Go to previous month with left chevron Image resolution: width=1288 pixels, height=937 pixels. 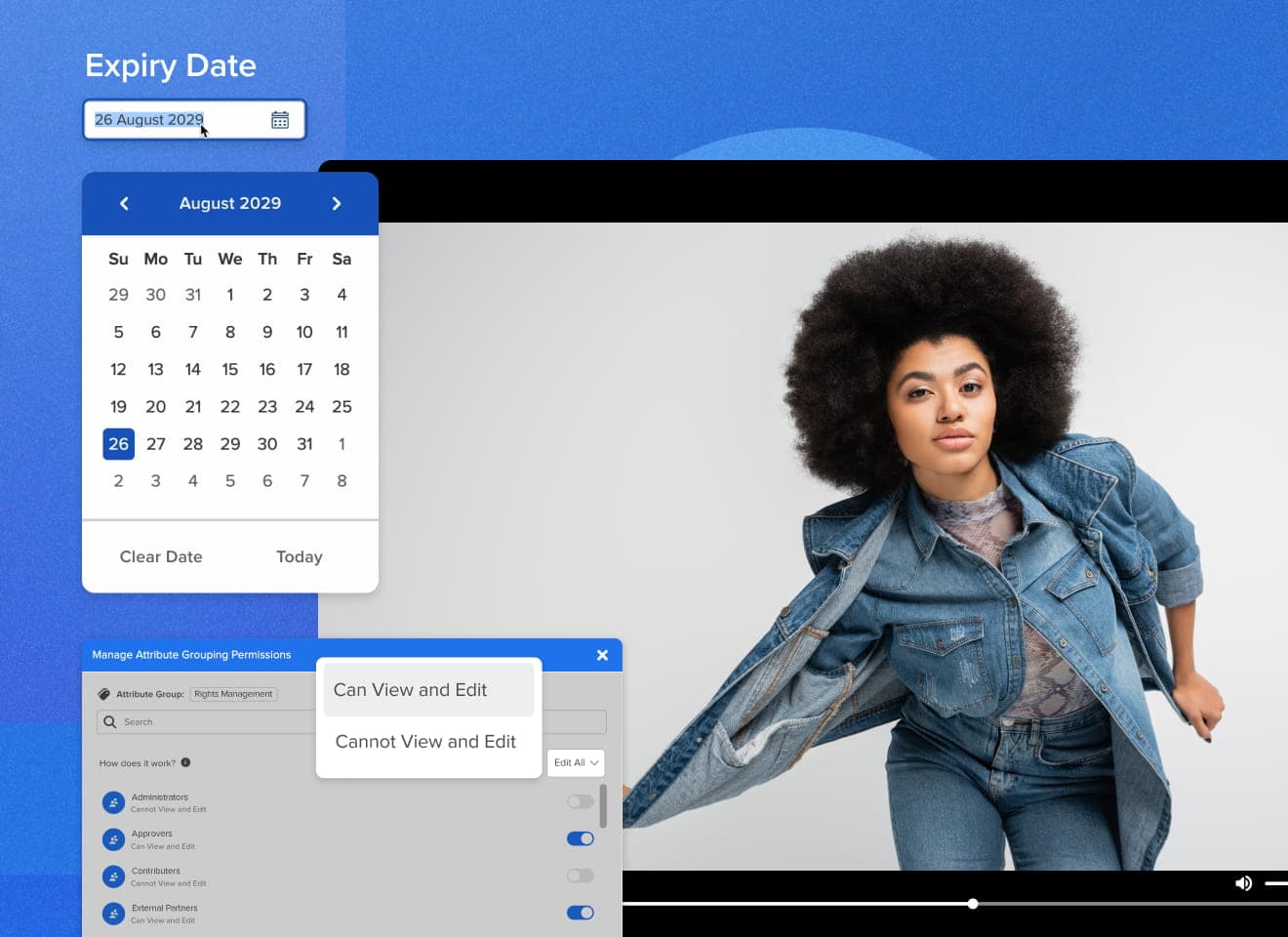click(x=124, y=203)
